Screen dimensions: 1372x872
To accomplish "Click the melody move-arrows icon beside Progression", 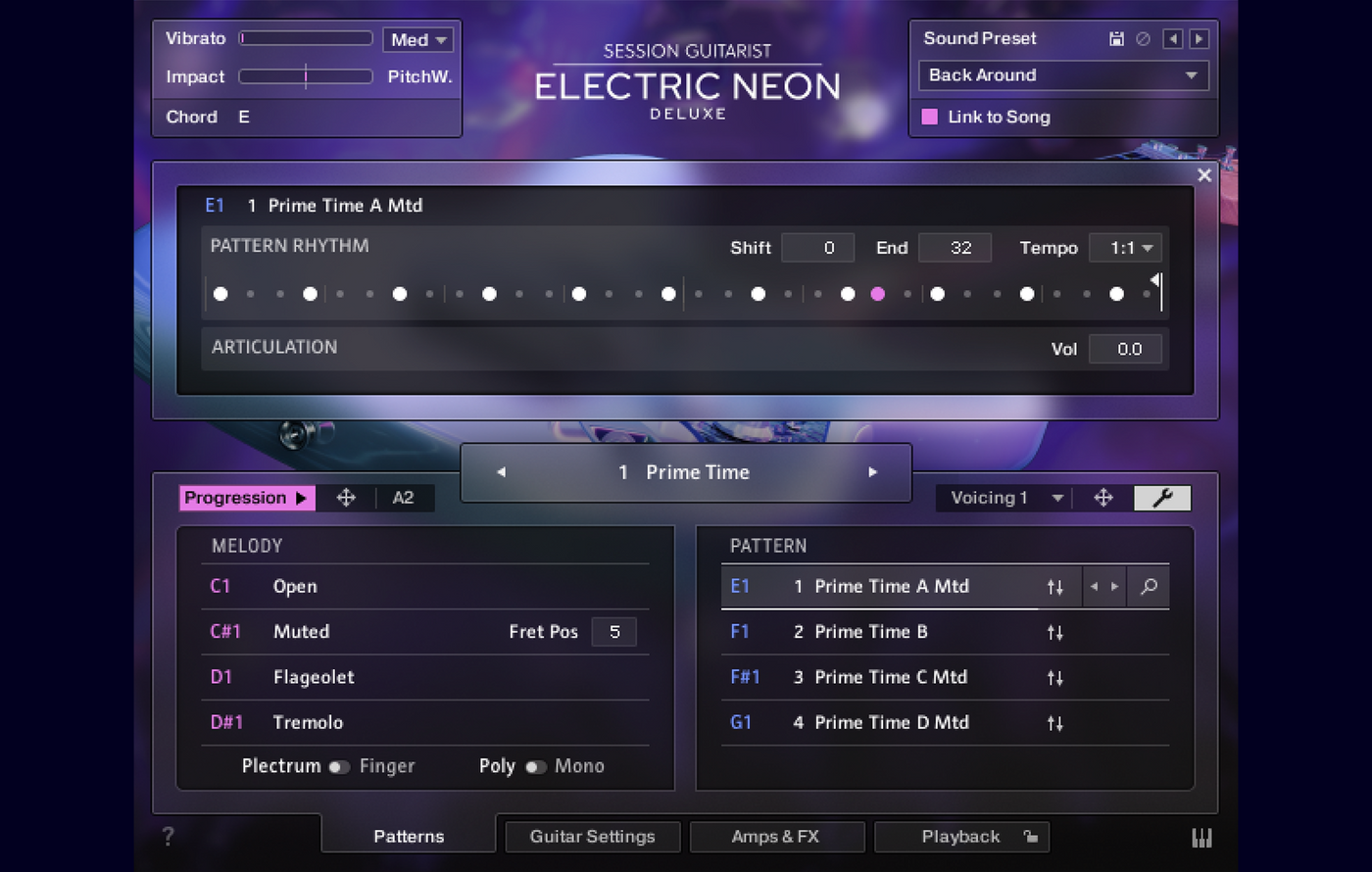I will (346, 498).
